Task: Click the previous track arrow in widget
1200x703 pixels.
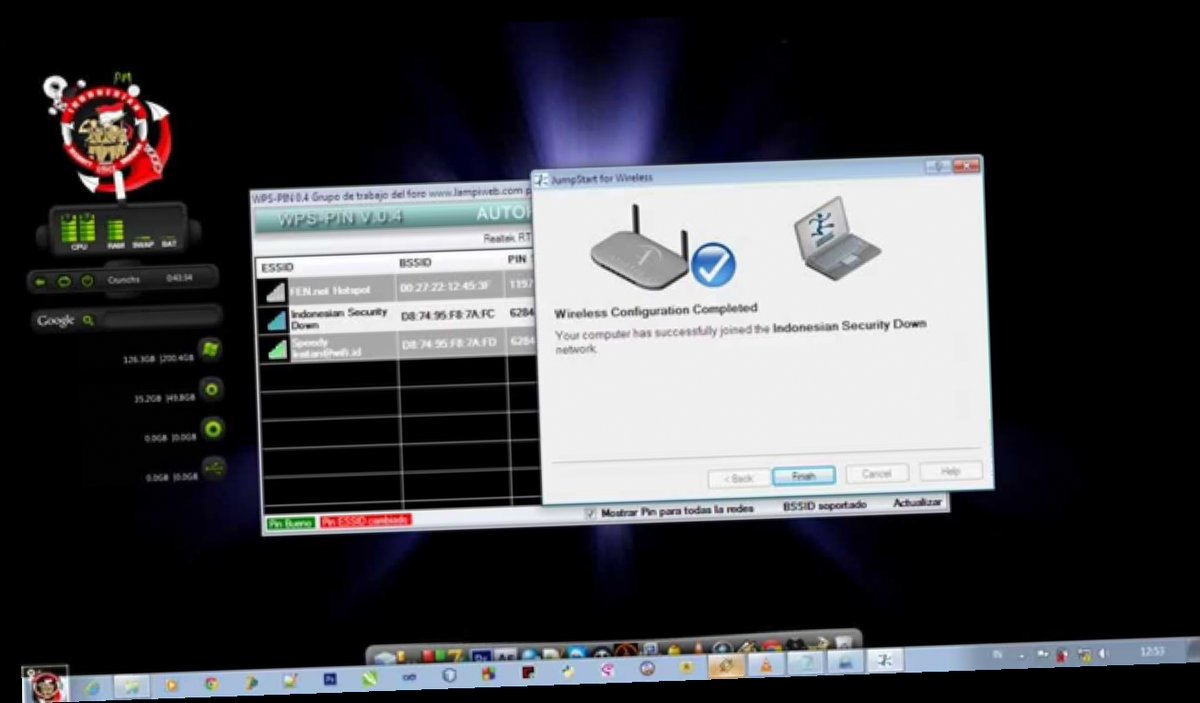Action: coord(41,282)
